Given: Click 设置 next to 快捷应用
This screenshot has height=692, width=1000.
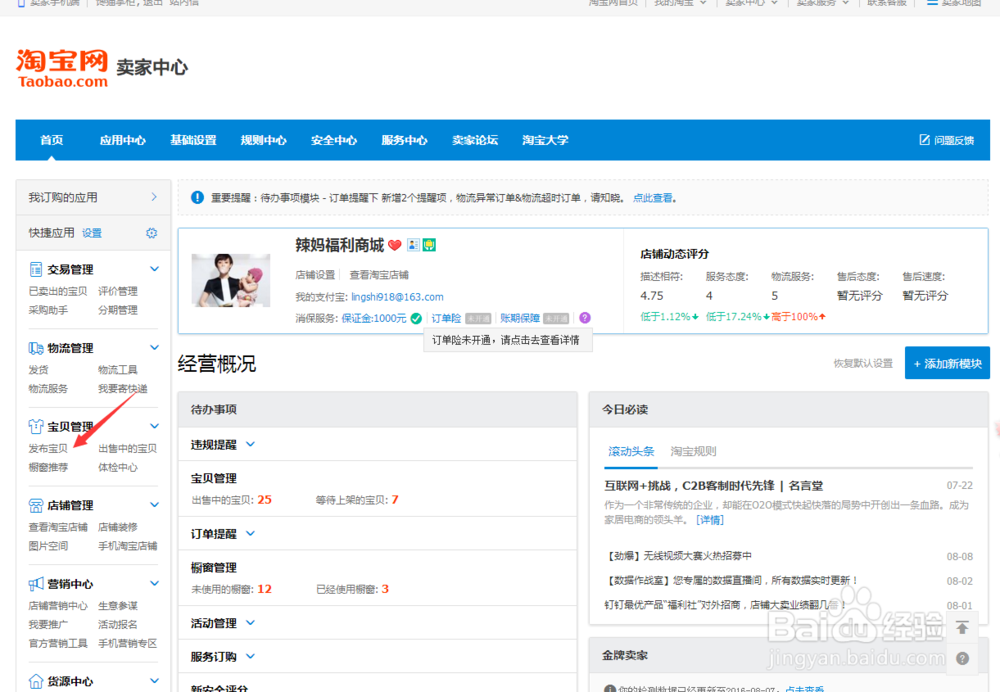Looking at the screenshot, I should tap(92, 233).
